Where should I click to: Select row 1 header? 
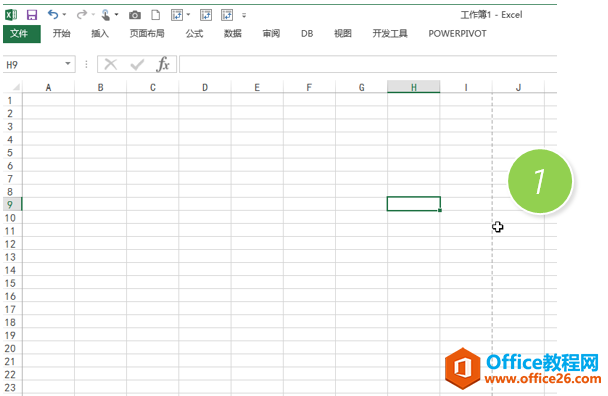point(11,100)
